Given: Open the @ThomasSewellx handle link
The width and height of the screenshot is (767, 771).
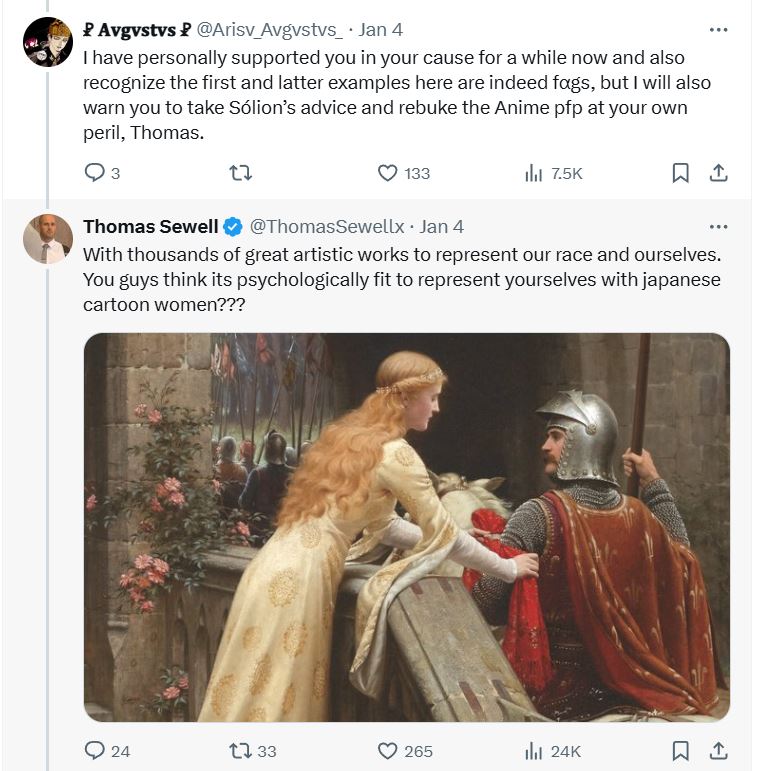Looking at the screenshot, I should pos(327,227).
